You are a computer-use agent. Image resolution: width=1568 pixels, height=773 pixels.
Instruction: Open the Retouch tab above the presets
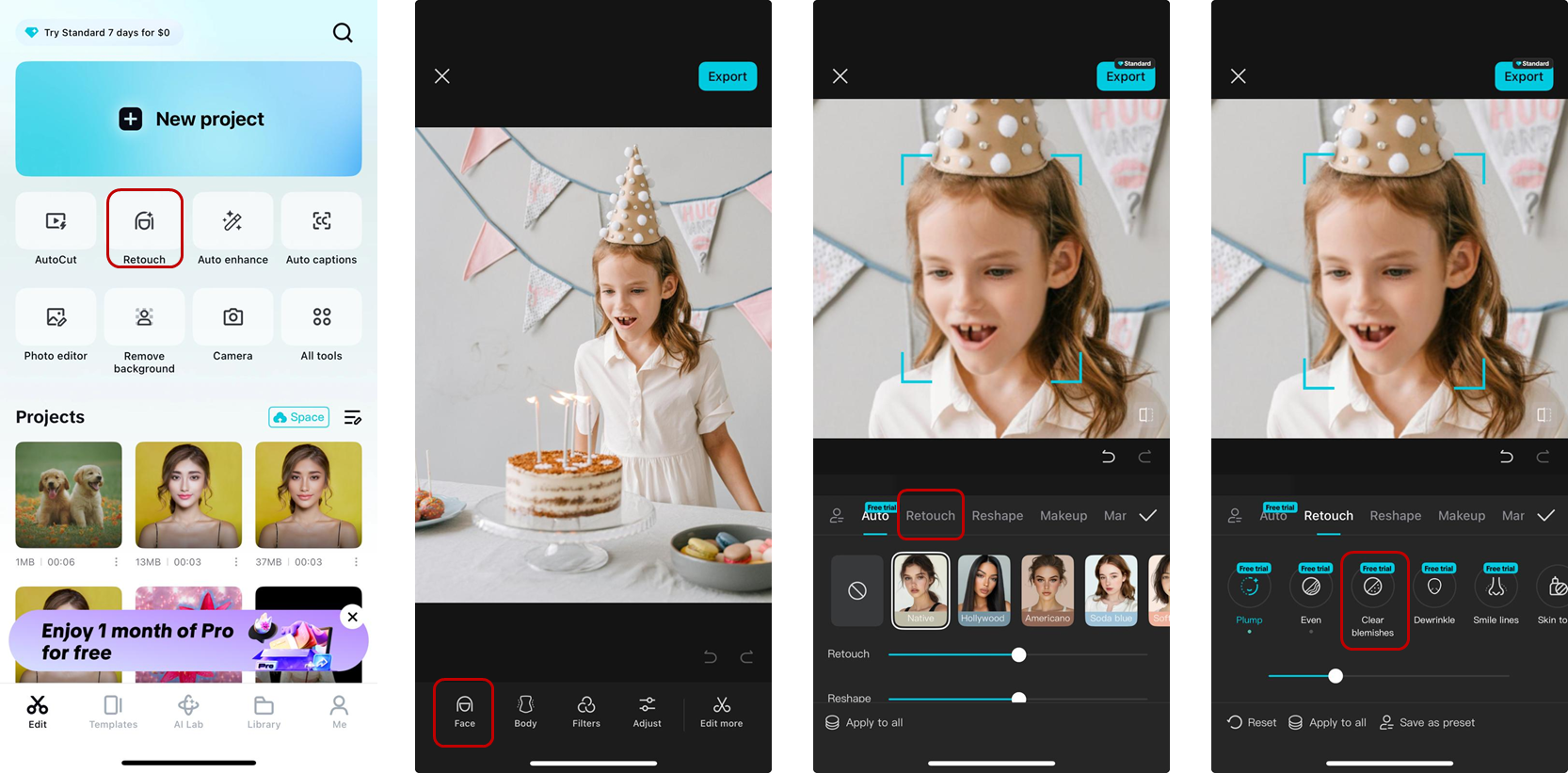[x=930, y=515]
